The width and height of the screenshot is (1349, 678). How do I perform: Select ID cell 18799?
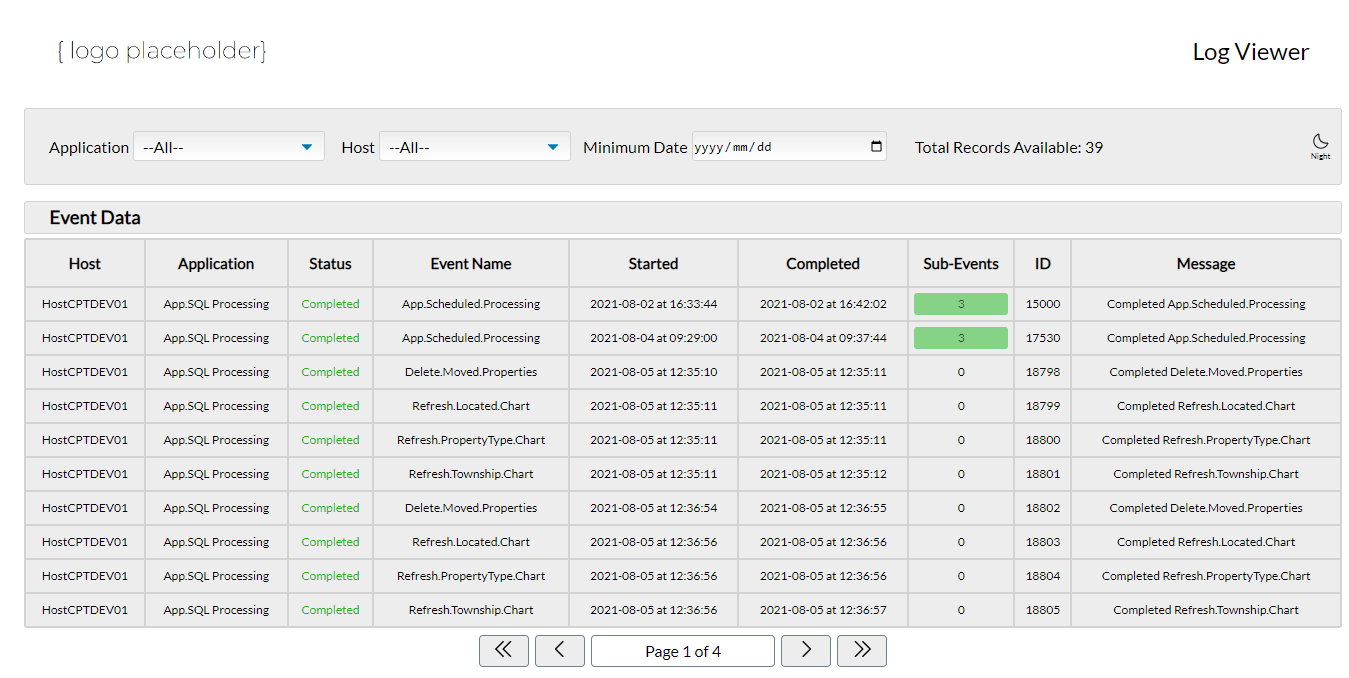[x=1043, y=406]
